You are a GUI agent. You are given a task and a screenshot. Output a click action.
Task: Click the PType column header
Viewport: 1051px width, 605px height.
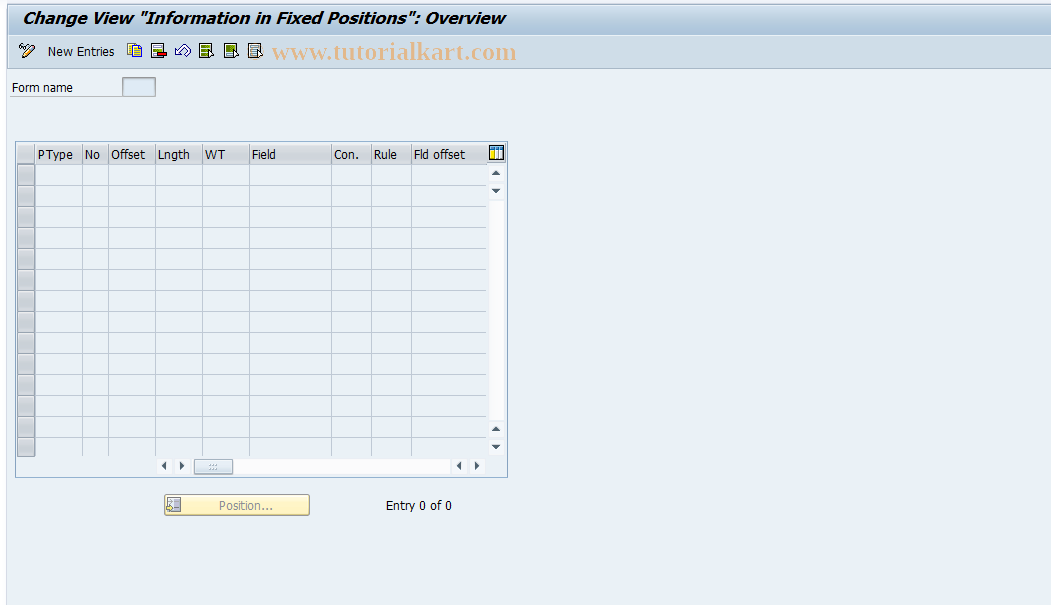pyautogui.click(x=58, y=155)
